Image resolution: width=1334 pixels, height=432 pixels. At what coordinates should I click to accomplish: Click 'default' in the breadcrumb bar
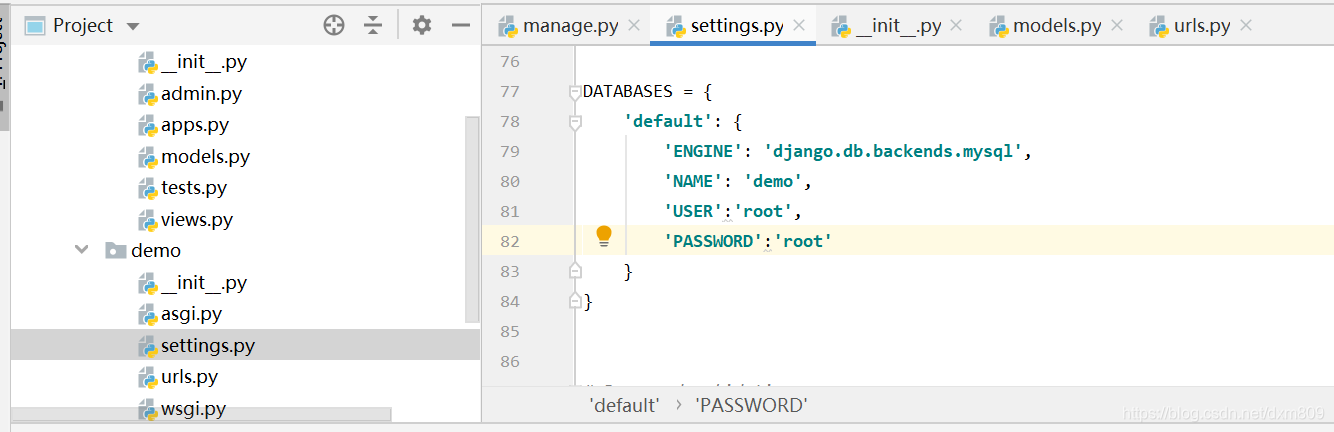624,405
